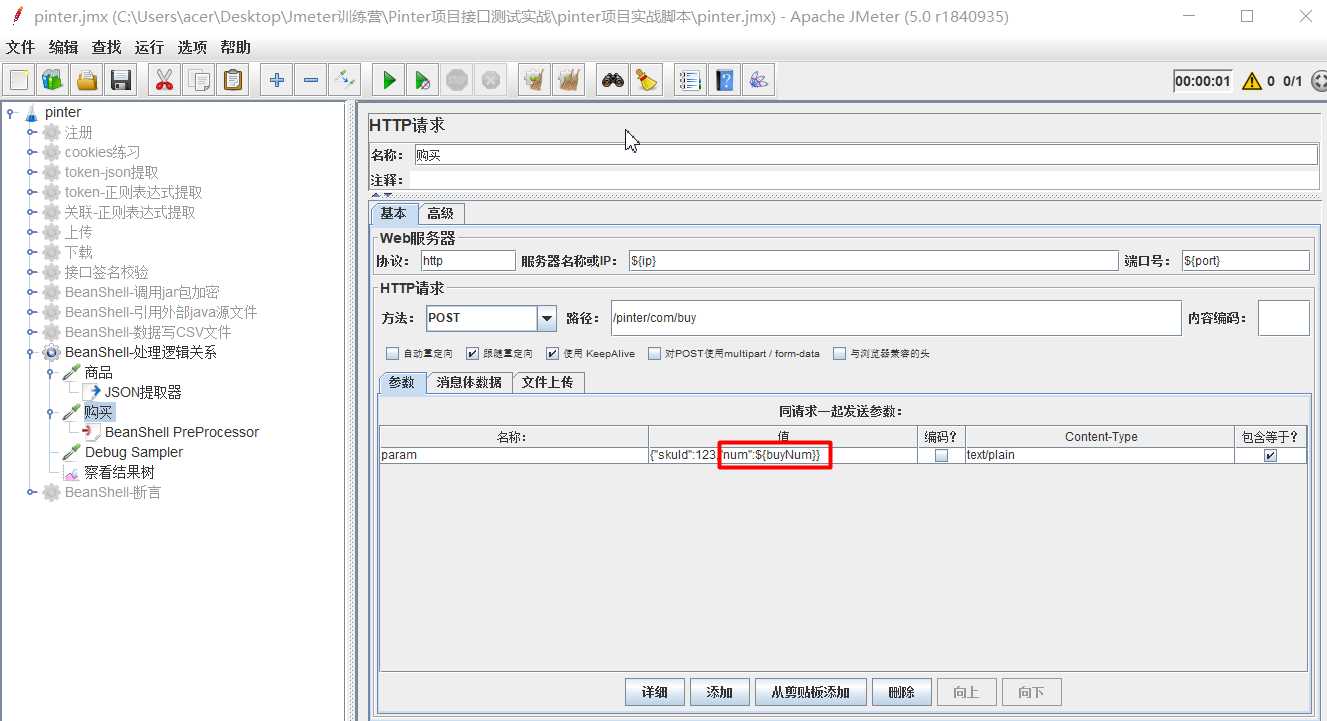Image resolution: width=1327 pixels, height=721 pixels.
Task: Switch to the 文件上传 tab
Action: (547, 382)
